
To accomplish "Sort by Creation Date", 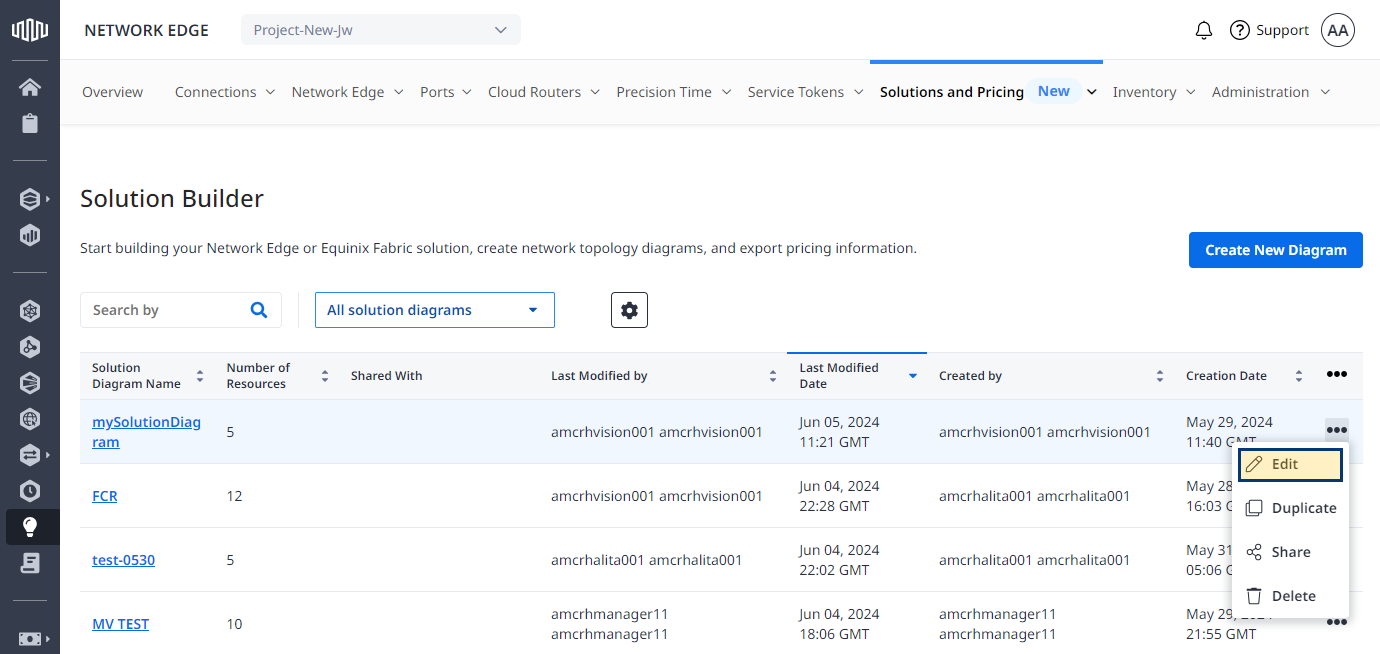I will point(1299,376).
